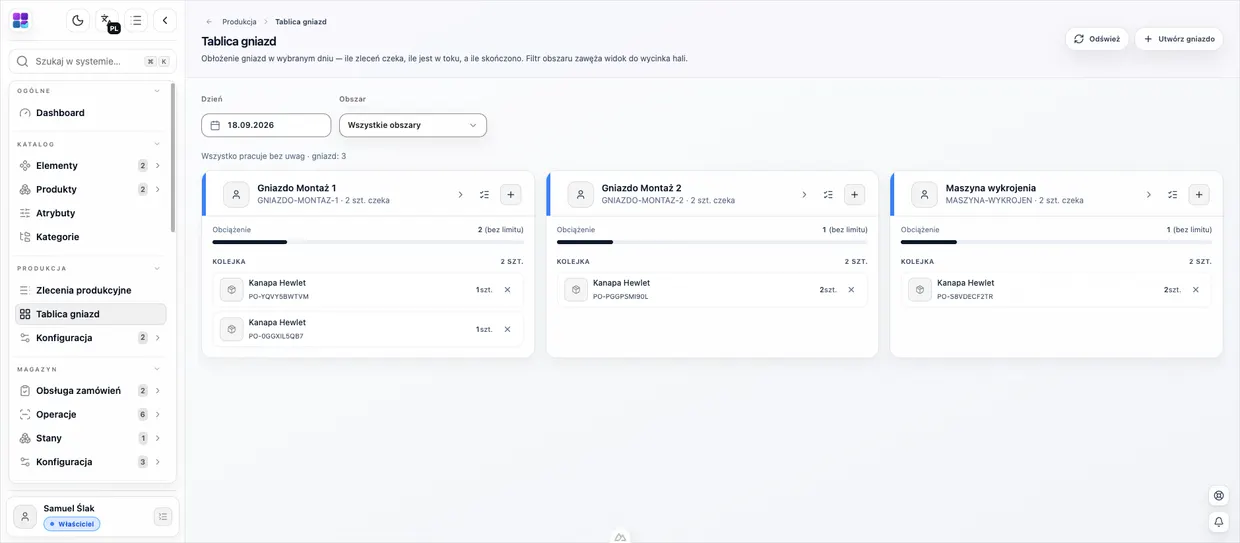This screenshot has width=1240, height=543.
Task: Open checklist icon for Gniazdo Montaż 1
Action: pos(484,195)
